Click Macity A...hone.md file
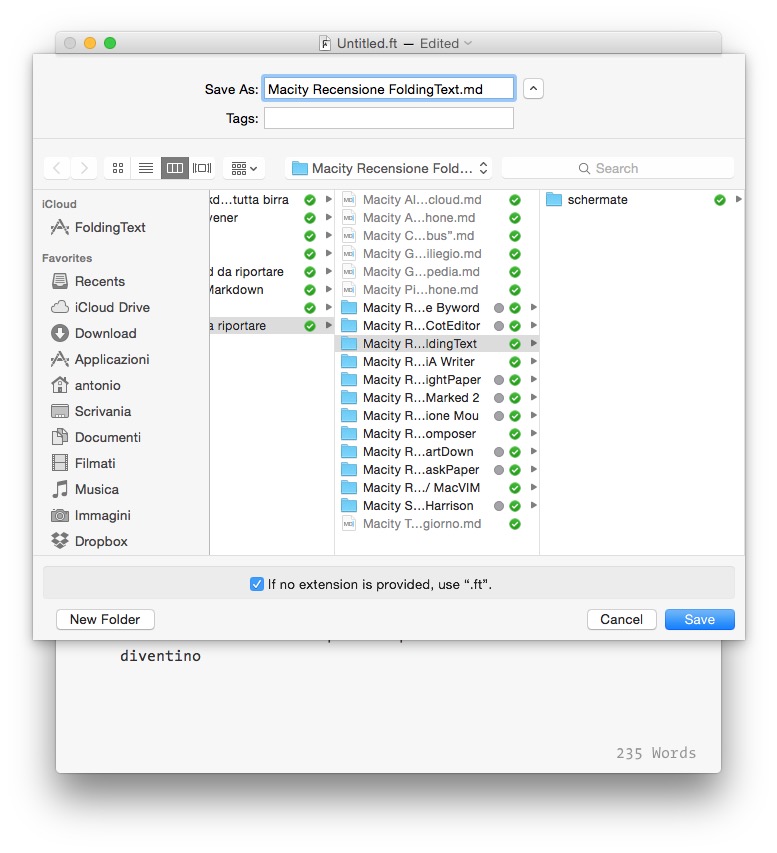The image size is (777, 853). (x=436, y=218)
